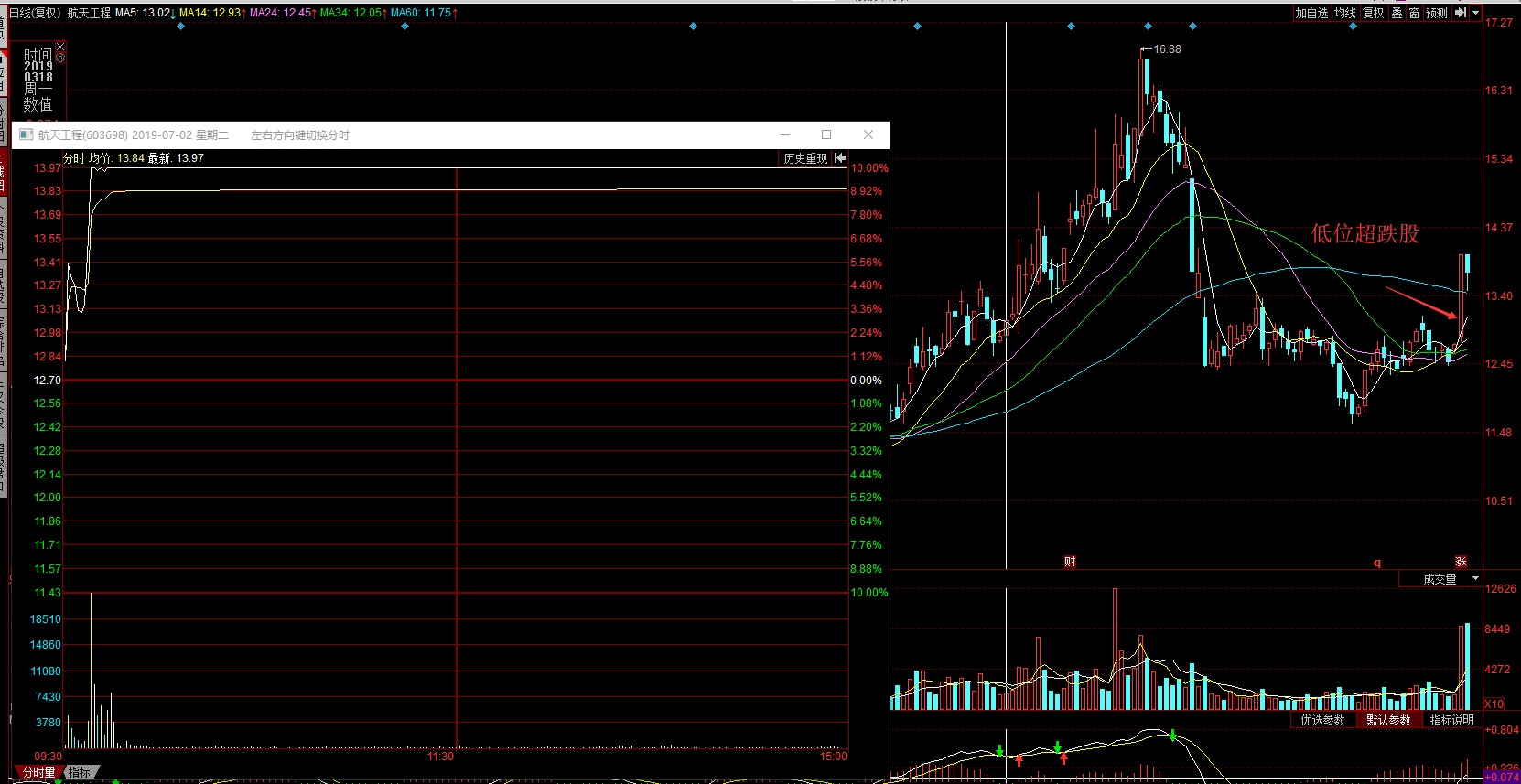This screenshot has width=1521, height=784.
Task: Minimize the 航天工程 intraday popup window
Action: tap(784, 134)
